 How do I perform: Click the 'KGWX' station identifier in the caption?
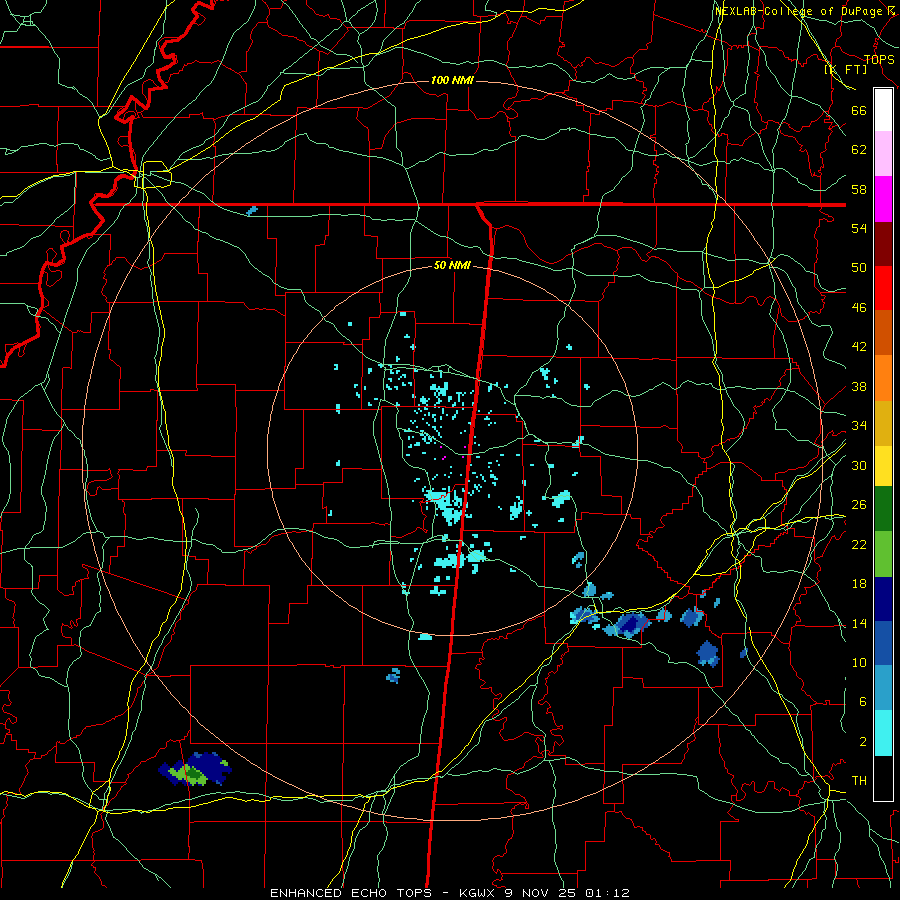479,893
